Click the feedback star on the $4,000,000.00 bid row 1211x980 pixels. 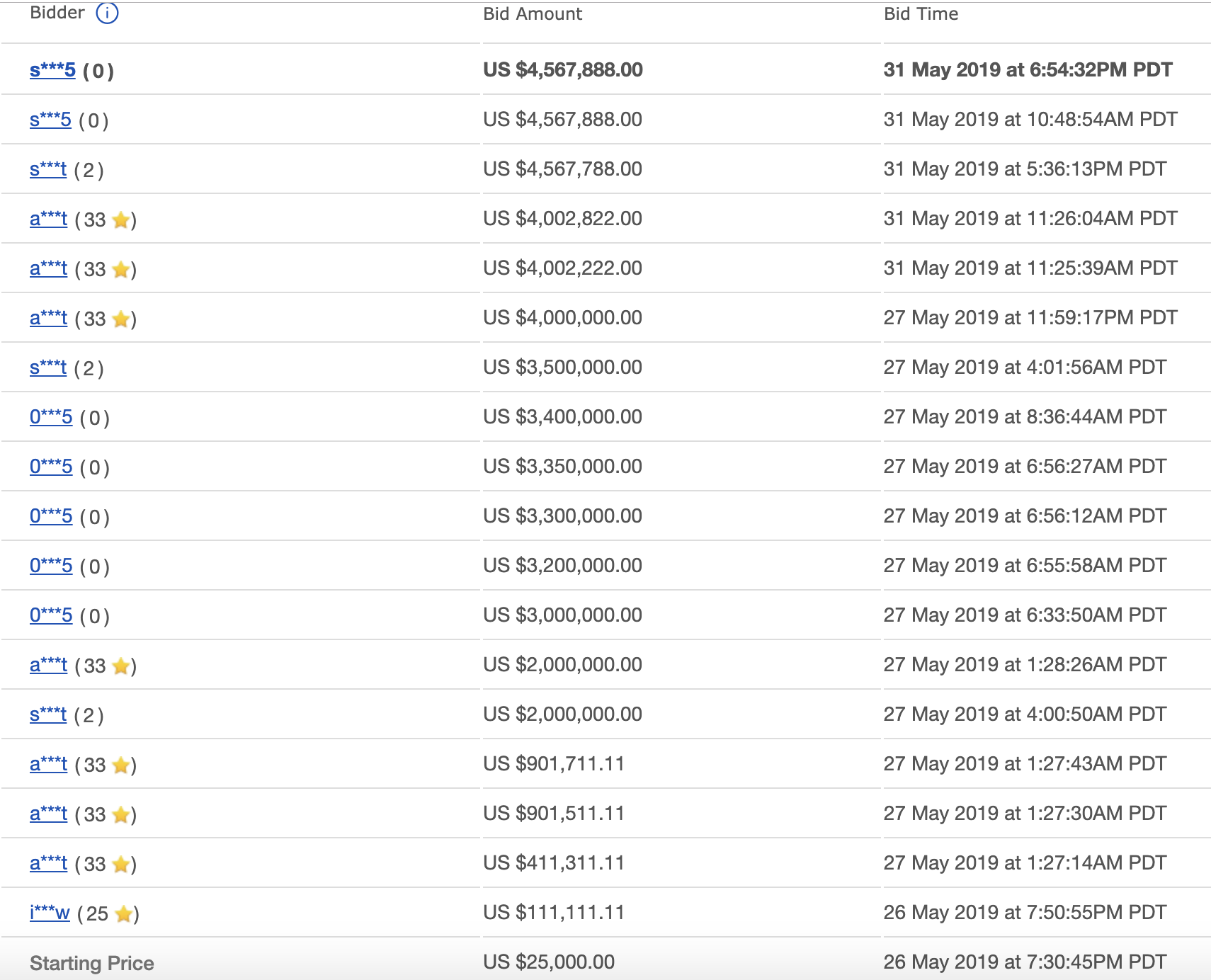click(121, 319)
